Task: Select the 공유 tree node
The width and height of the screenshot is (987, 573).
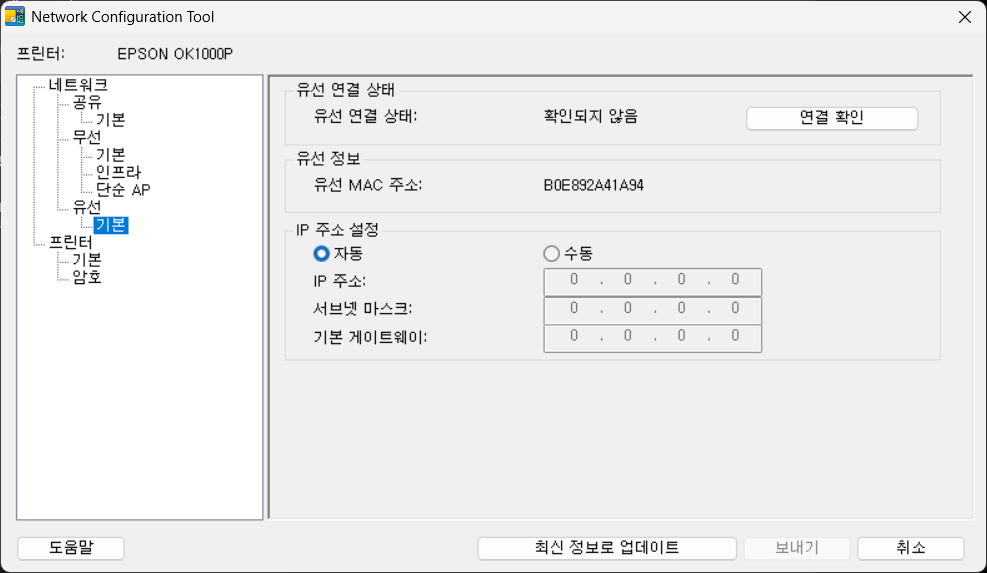Action: (x=87, y=102)
